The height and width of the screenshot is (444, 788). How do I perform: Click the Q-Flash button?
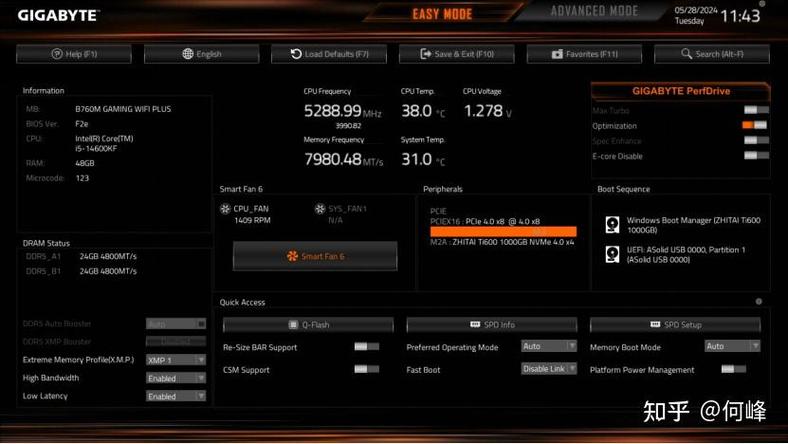click(x=308, y=325)
